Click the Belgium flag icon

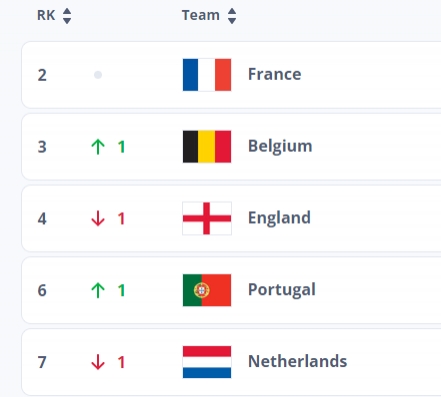pos(207,146)
